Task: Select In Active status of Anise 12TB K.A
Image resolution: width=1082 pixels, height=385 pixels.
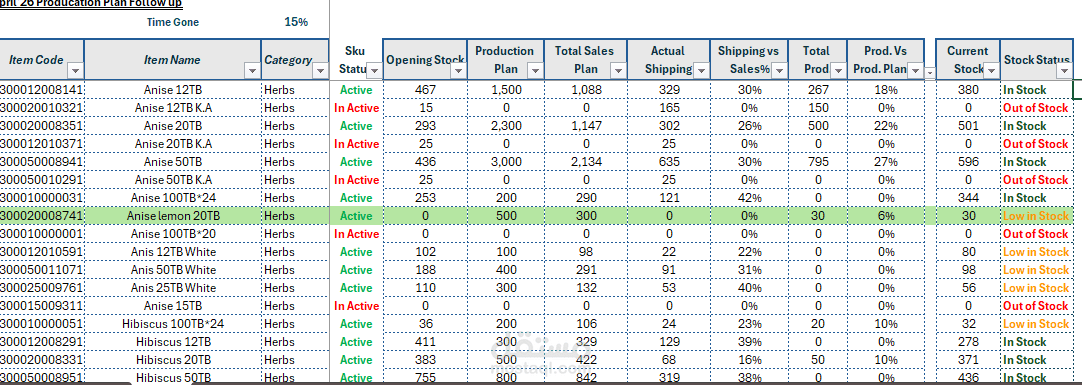Action: pyautogui.click(x=356, y=108)
